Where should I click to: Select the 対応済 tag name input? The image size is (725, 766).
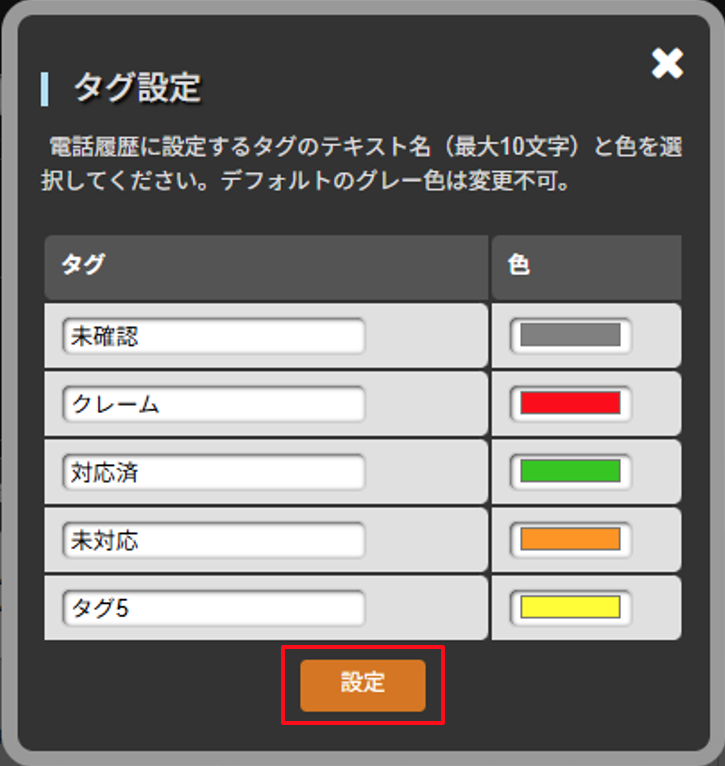[x=214, y=472]
